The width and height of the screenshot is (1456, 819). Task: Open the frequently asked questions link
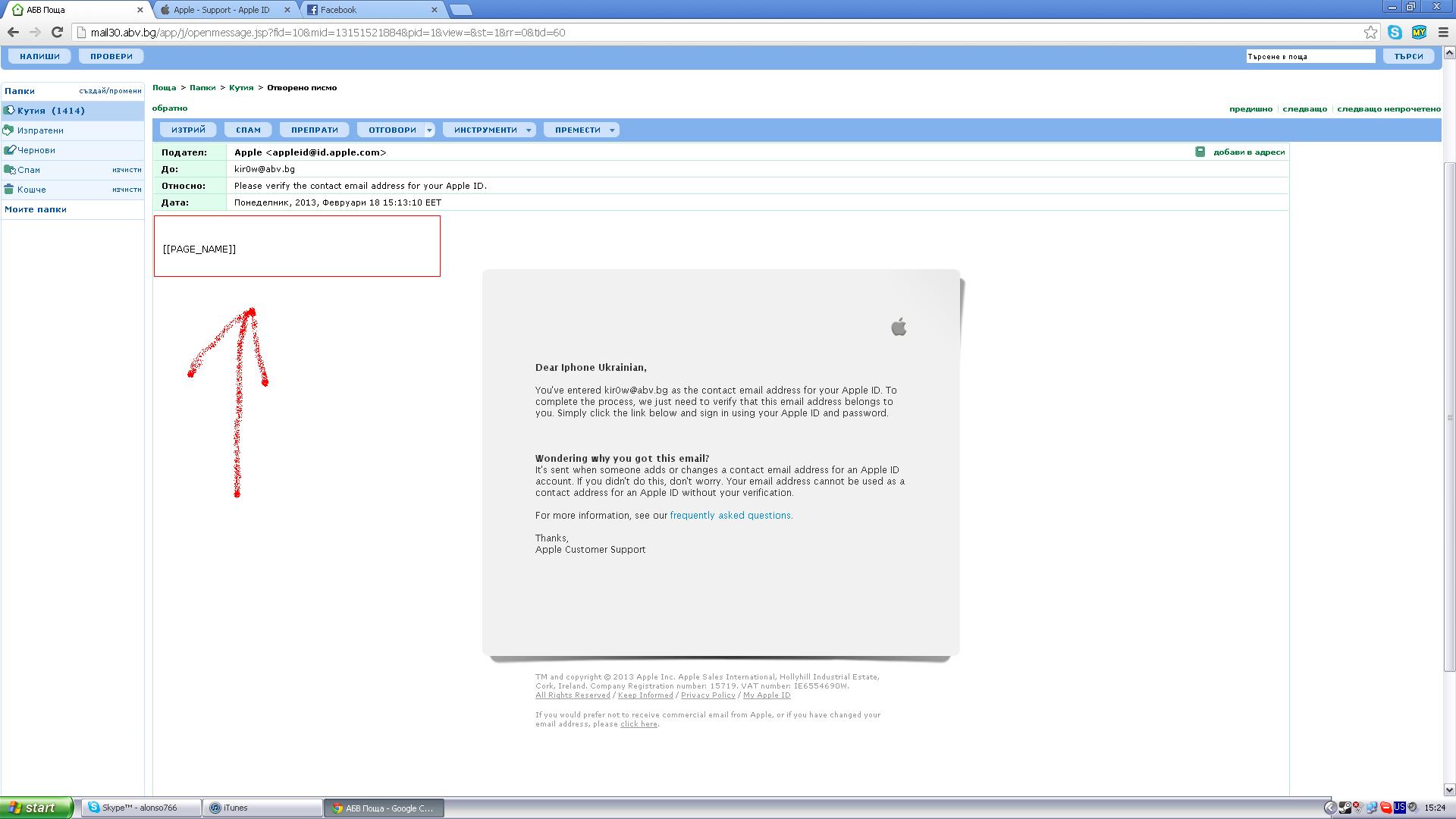730,515
